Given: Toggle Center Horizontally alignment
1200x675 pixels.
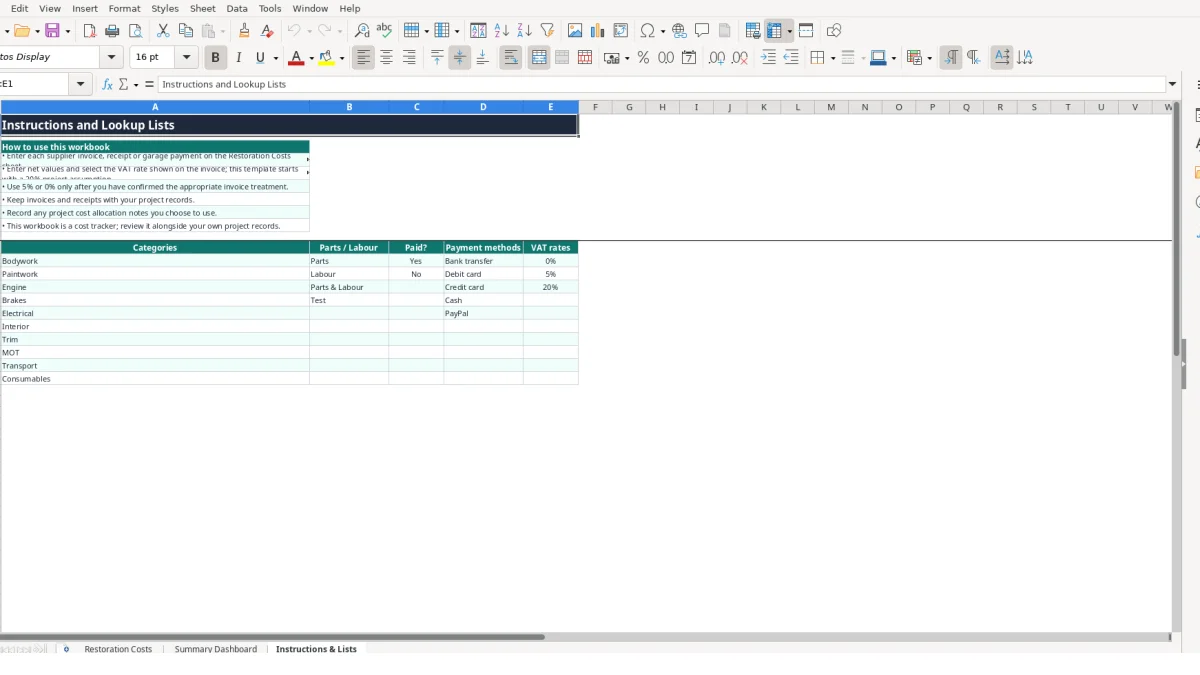Looking at the screenshot, I should pos(386,58).
